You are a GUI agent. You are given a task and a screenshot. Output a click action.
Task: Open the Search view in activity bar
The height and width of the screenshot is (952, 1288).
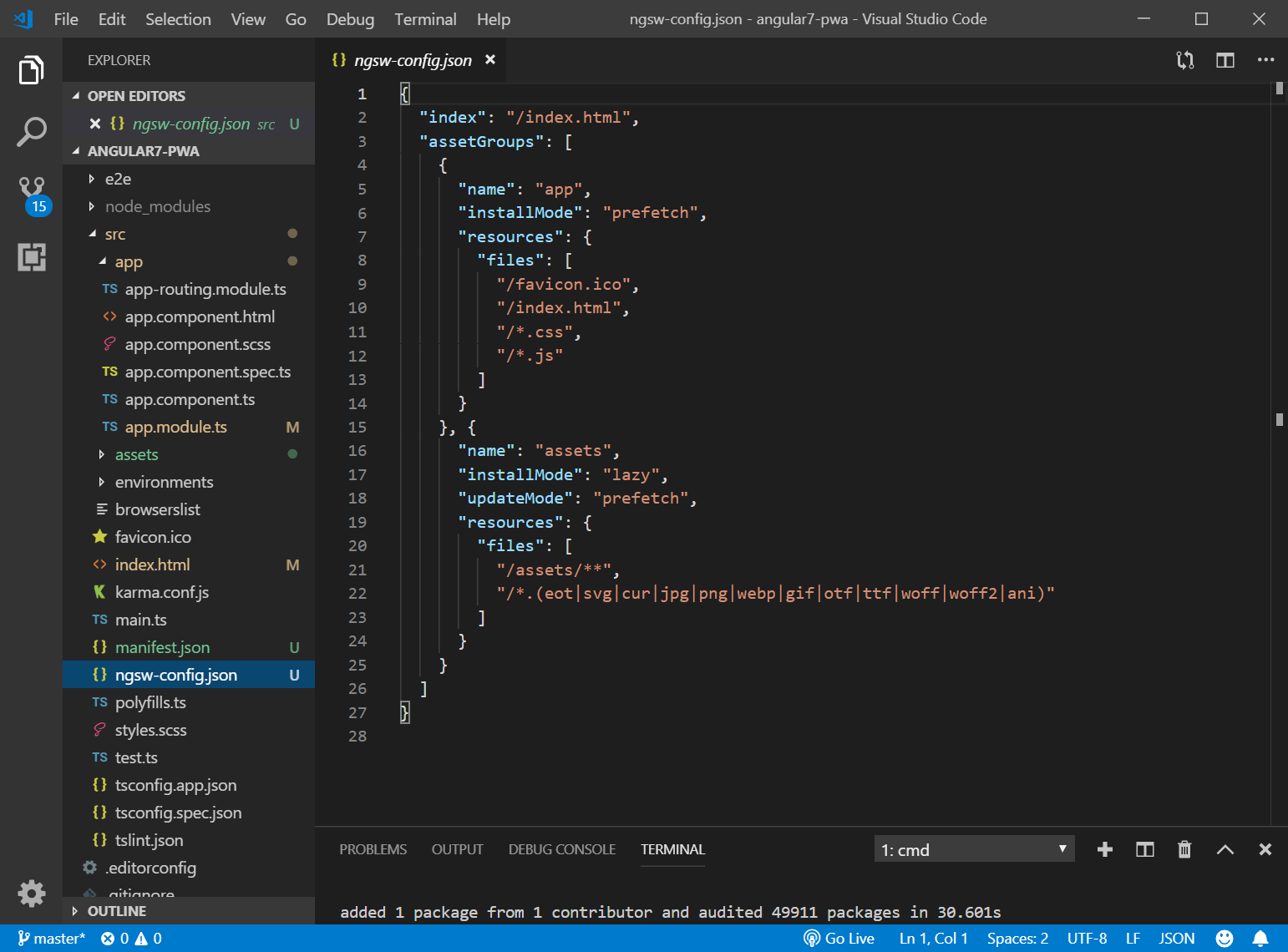pos(31,132)
